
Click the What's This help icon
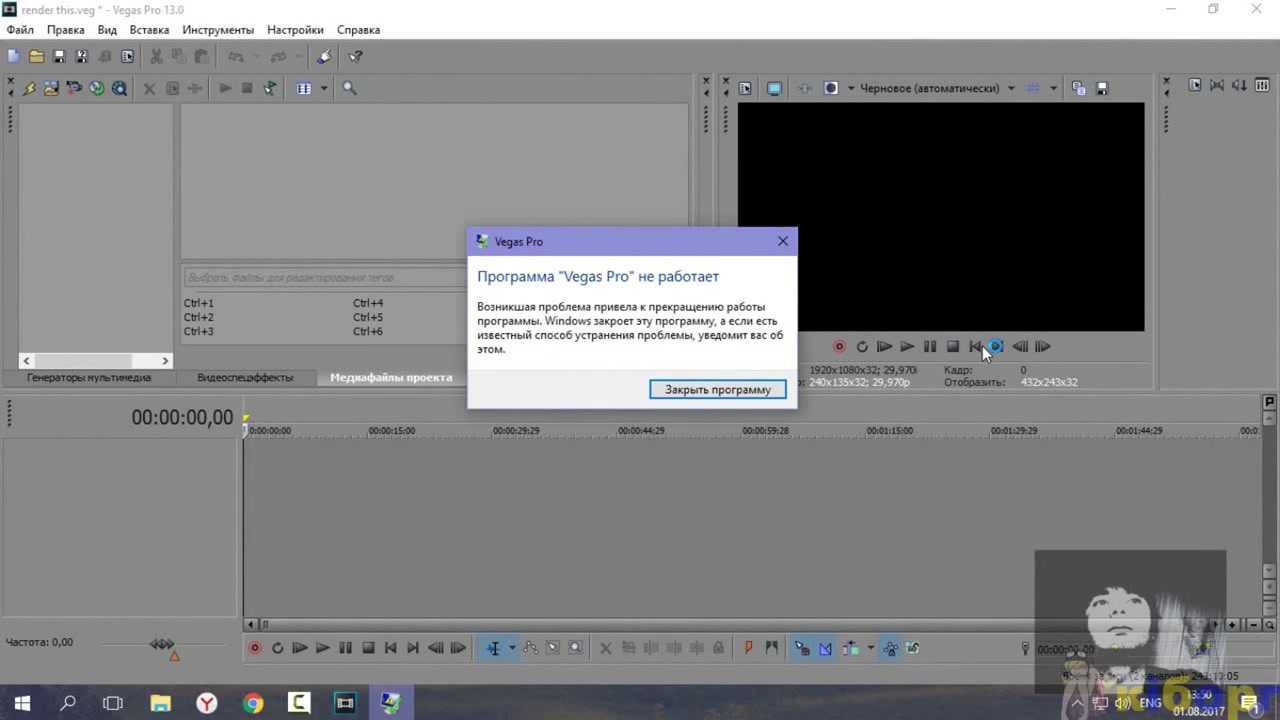[355, 57]
